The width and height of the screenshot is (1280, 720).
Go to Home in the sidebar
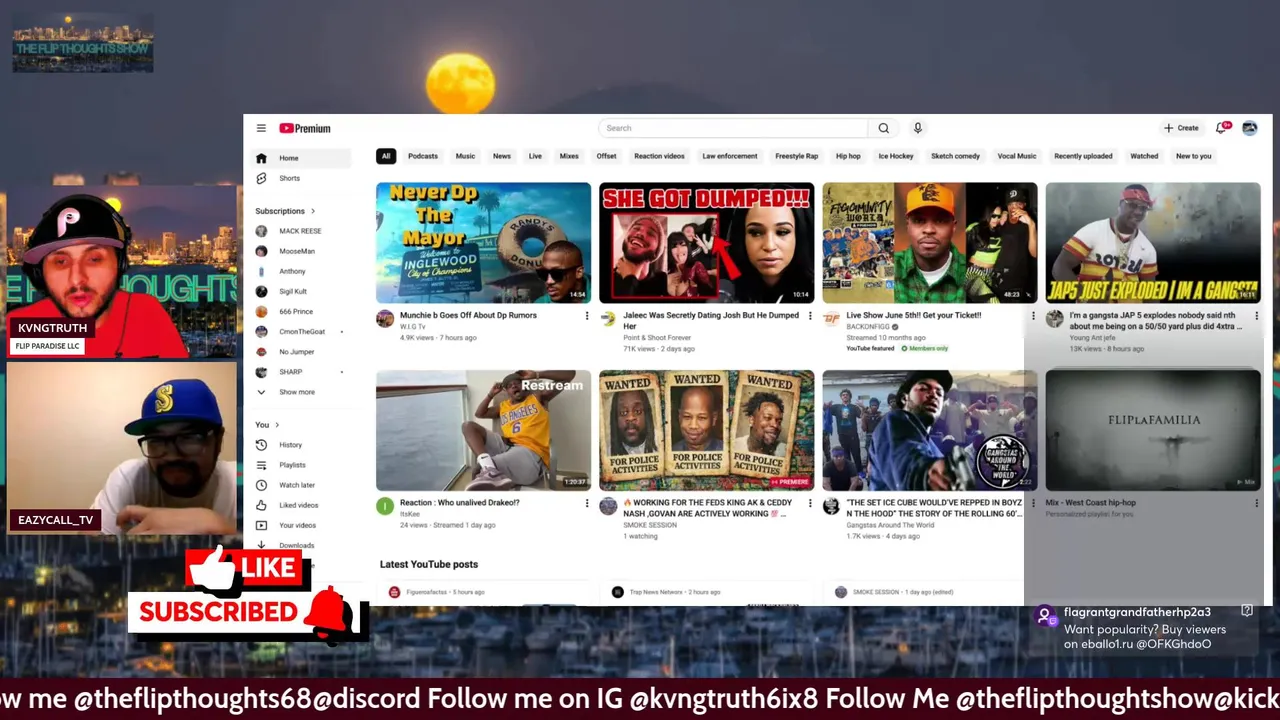(300, 158)
